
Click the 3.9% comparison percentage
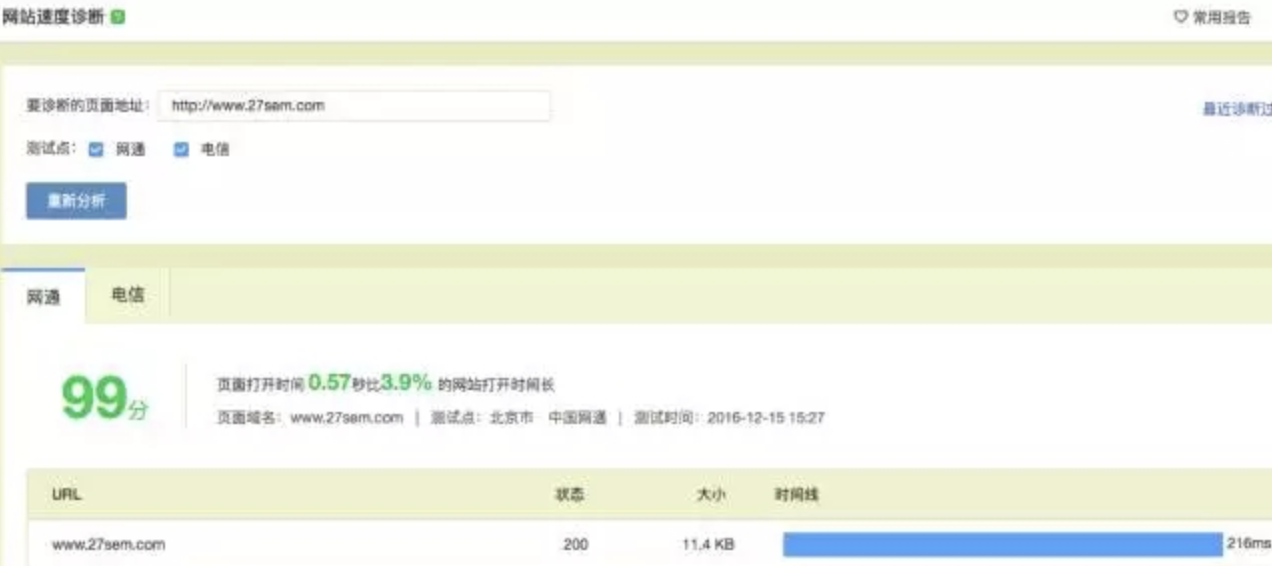click(x=405, y=382)
